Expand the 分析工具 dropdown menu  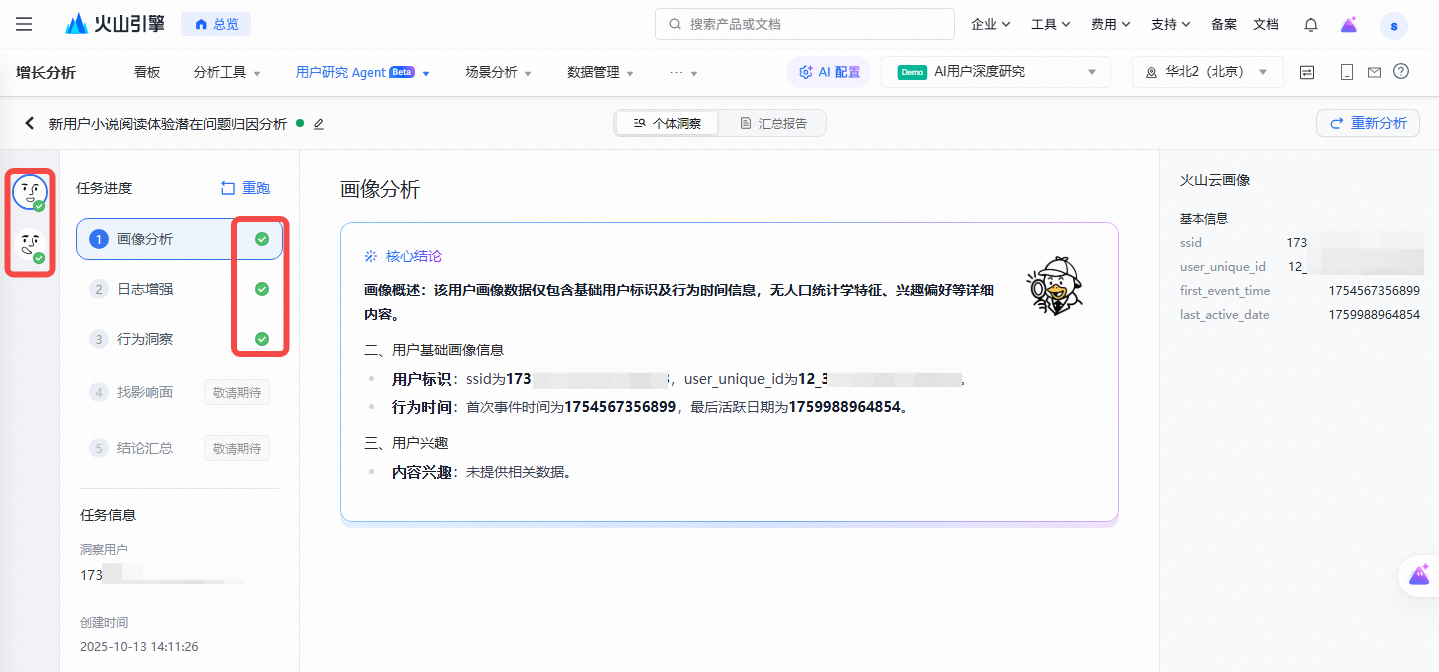(227, 72)
